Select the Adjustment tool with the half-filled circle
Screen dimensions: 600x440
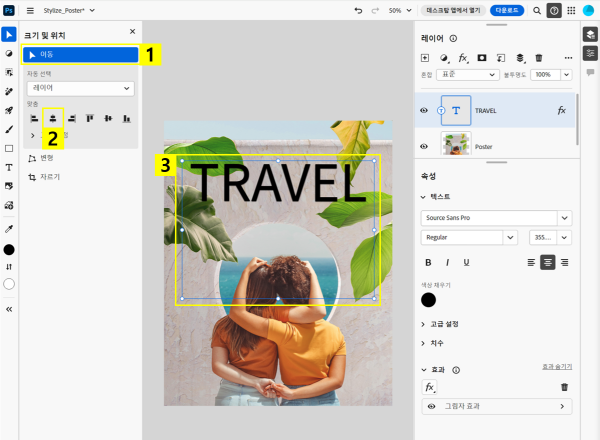[x=9, y=54]
